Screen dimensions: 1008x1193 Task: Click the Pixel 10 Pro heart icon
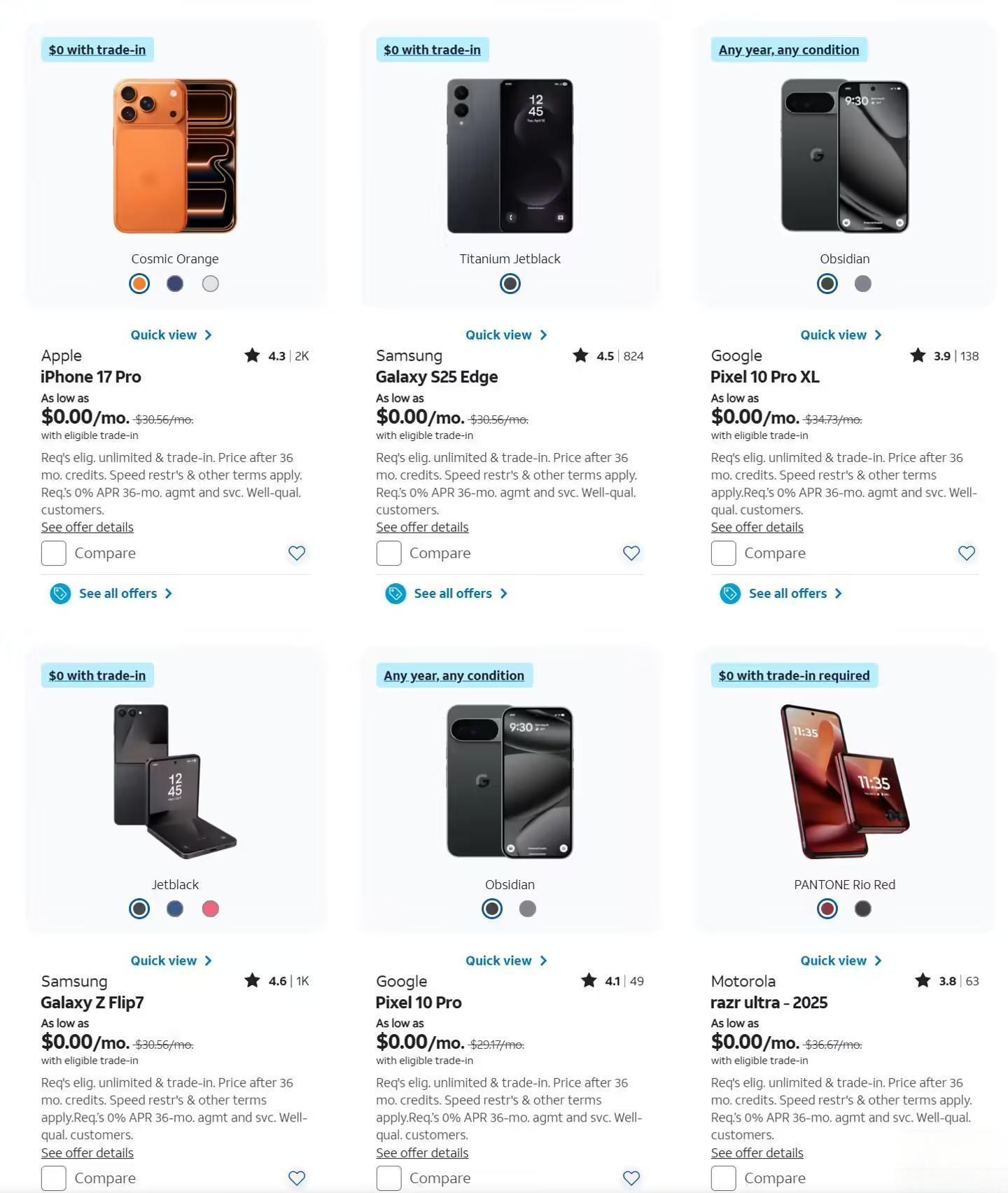(x=631, y=1178)
